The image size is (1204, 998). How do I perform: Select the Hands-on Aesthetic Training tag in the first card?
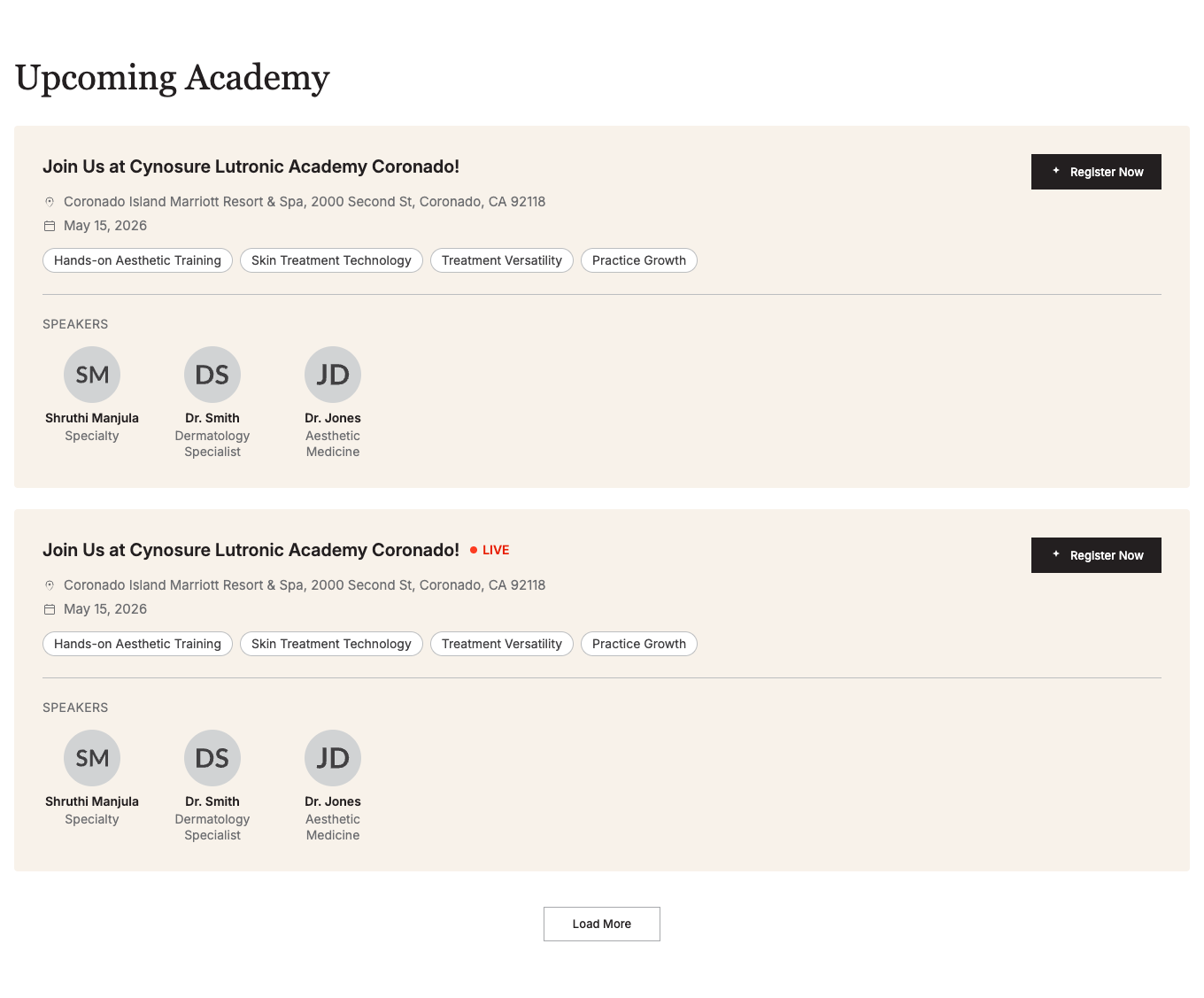point(137,260)
